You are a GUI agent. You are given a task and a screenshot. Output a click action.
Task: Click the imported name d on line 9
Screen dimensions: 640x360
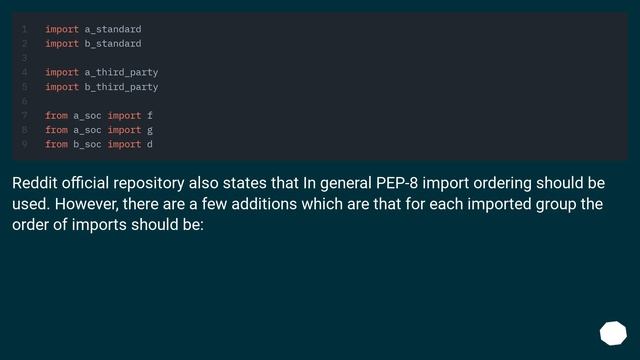[150, 144]
